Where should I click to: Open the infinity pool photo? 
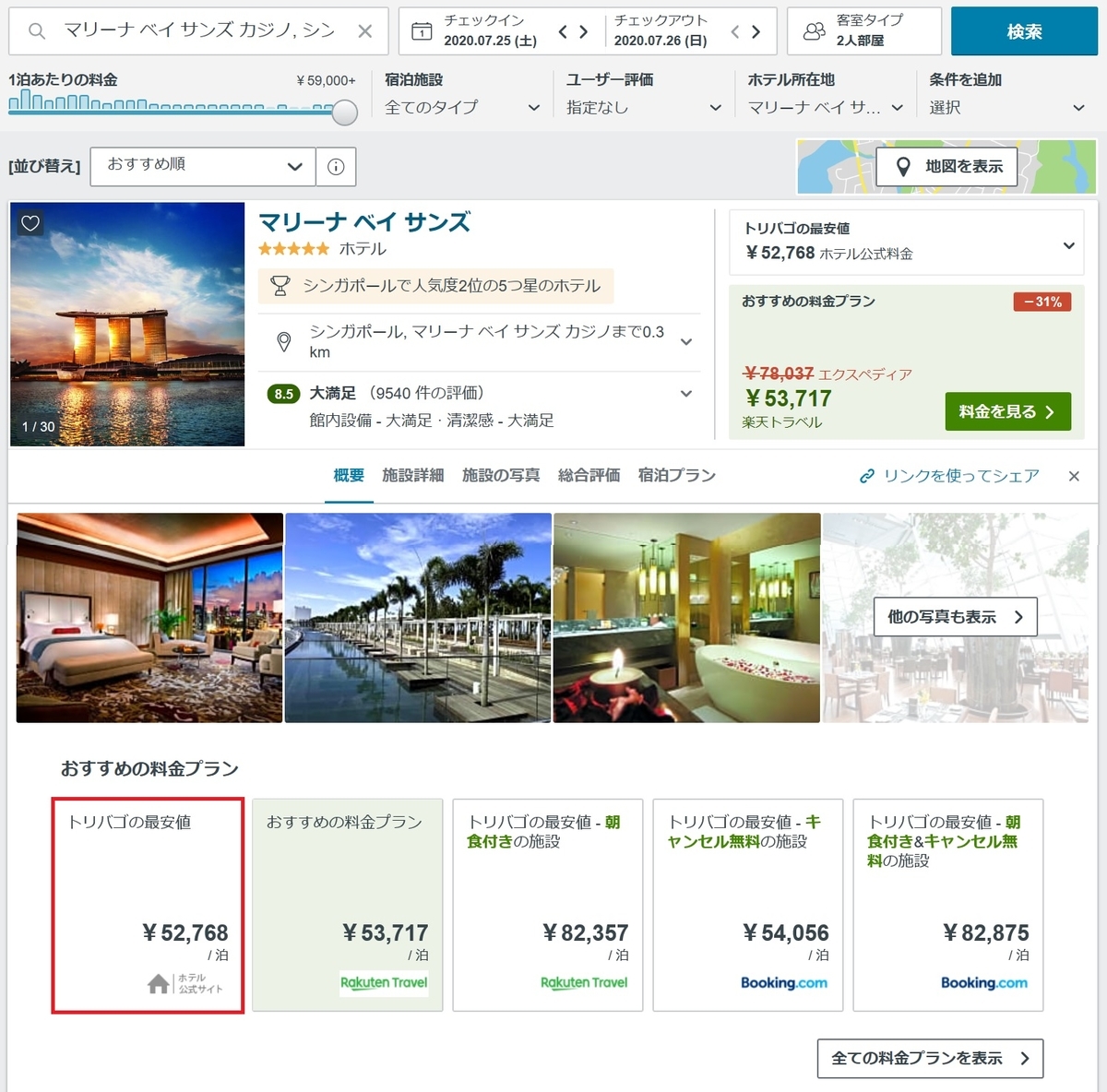[x=418, y=618]
